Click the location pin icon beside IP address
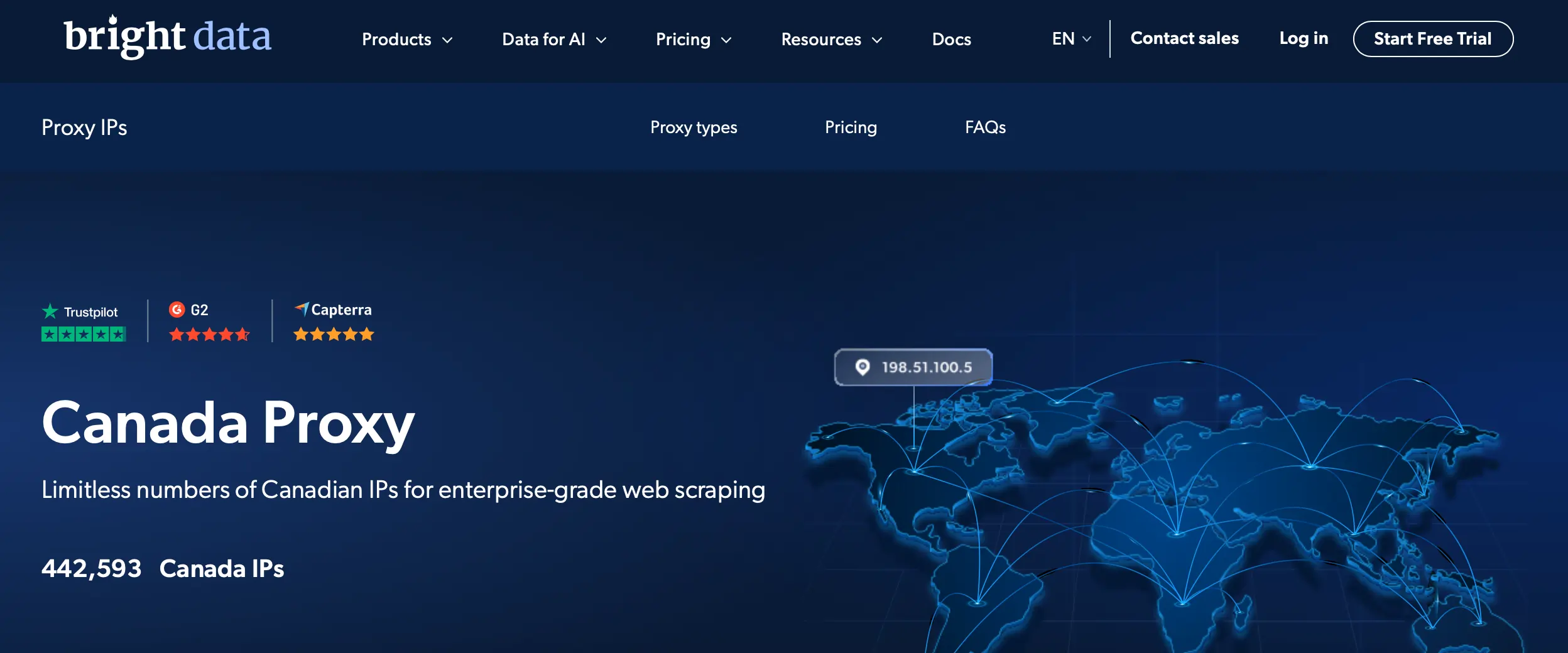This screenshot has height=653, width=1568. tap(863, 367)
